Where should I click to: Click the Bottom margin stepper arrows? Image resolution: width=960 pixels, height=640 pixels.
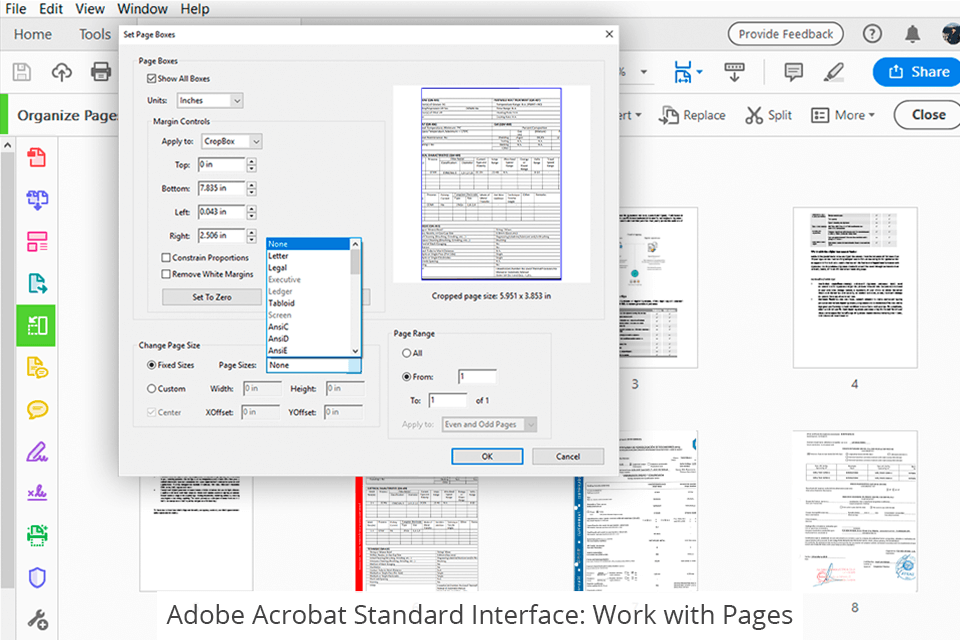(x=251, y=188)
